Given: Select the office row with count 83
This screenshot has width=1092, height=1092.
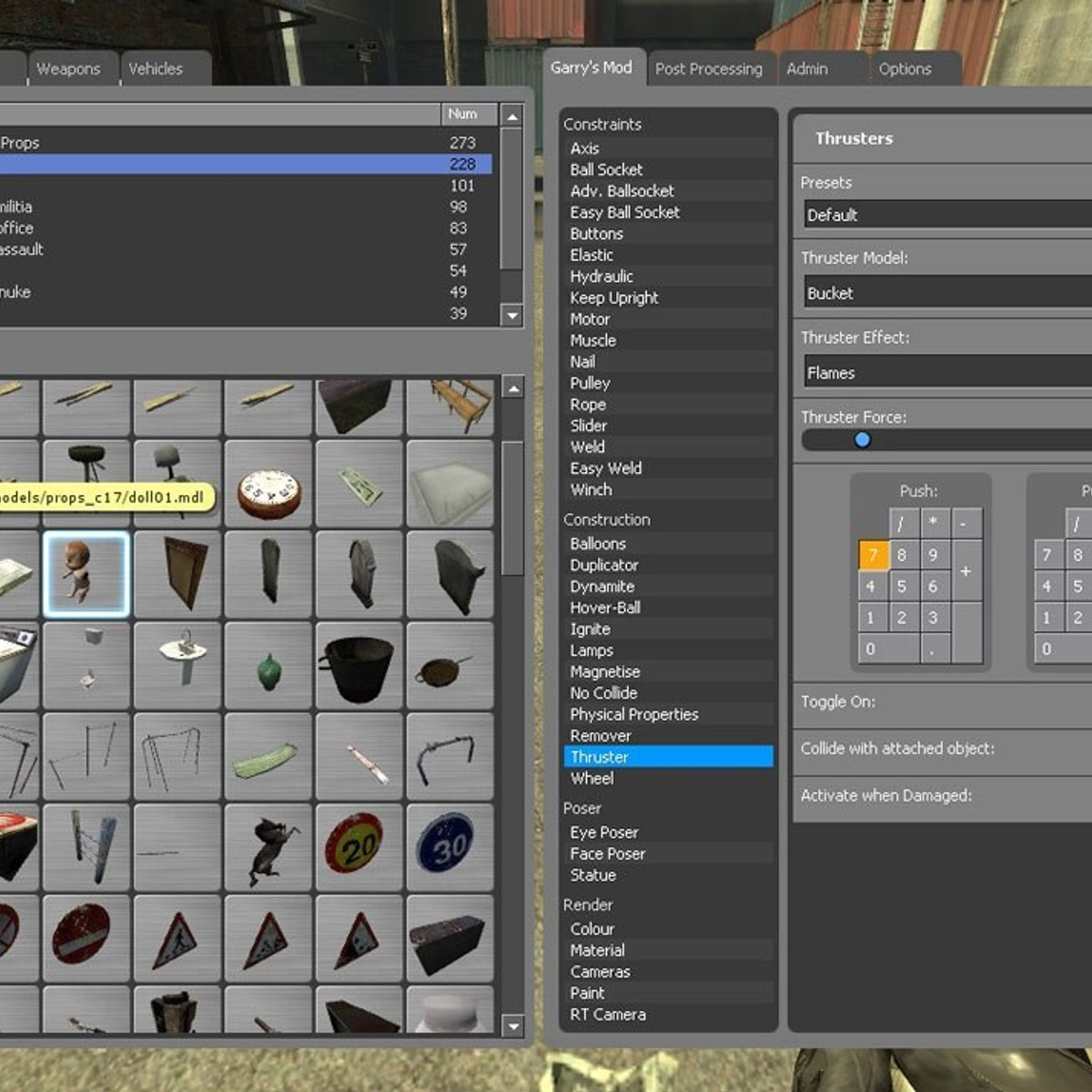Looking at the screenshot, I should click(x=246, y=227).
